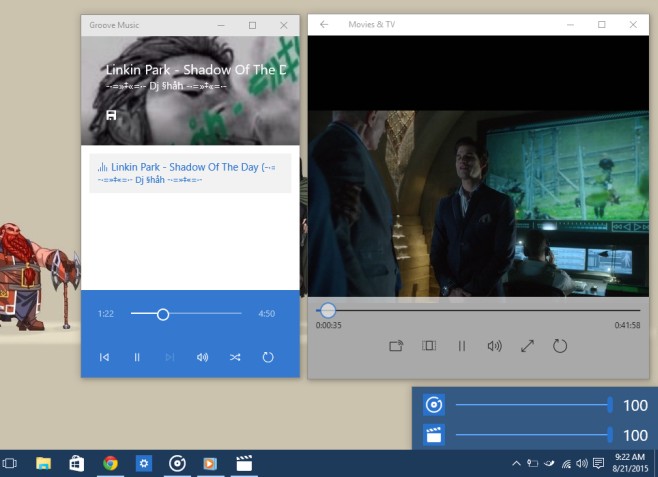The height and width of the screenshot is (477, 658).
Task: Mute the Groove Music volume icon
Action: click(x=202, y=357)
